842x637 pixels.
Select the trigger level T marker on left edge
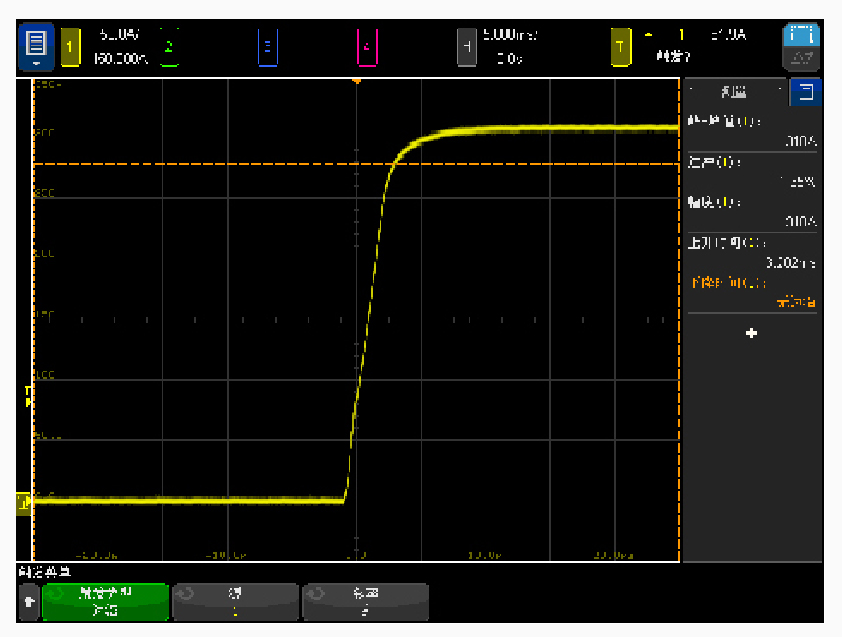click(27, 395)
